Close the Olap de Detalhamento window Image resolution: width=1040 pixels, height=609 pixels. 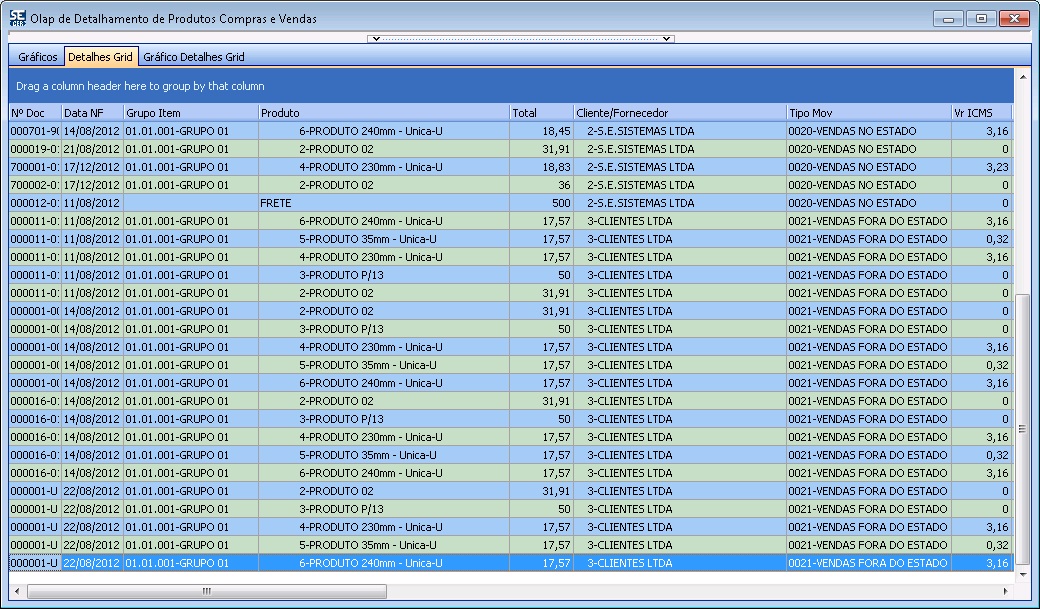tap(1016, 19)
